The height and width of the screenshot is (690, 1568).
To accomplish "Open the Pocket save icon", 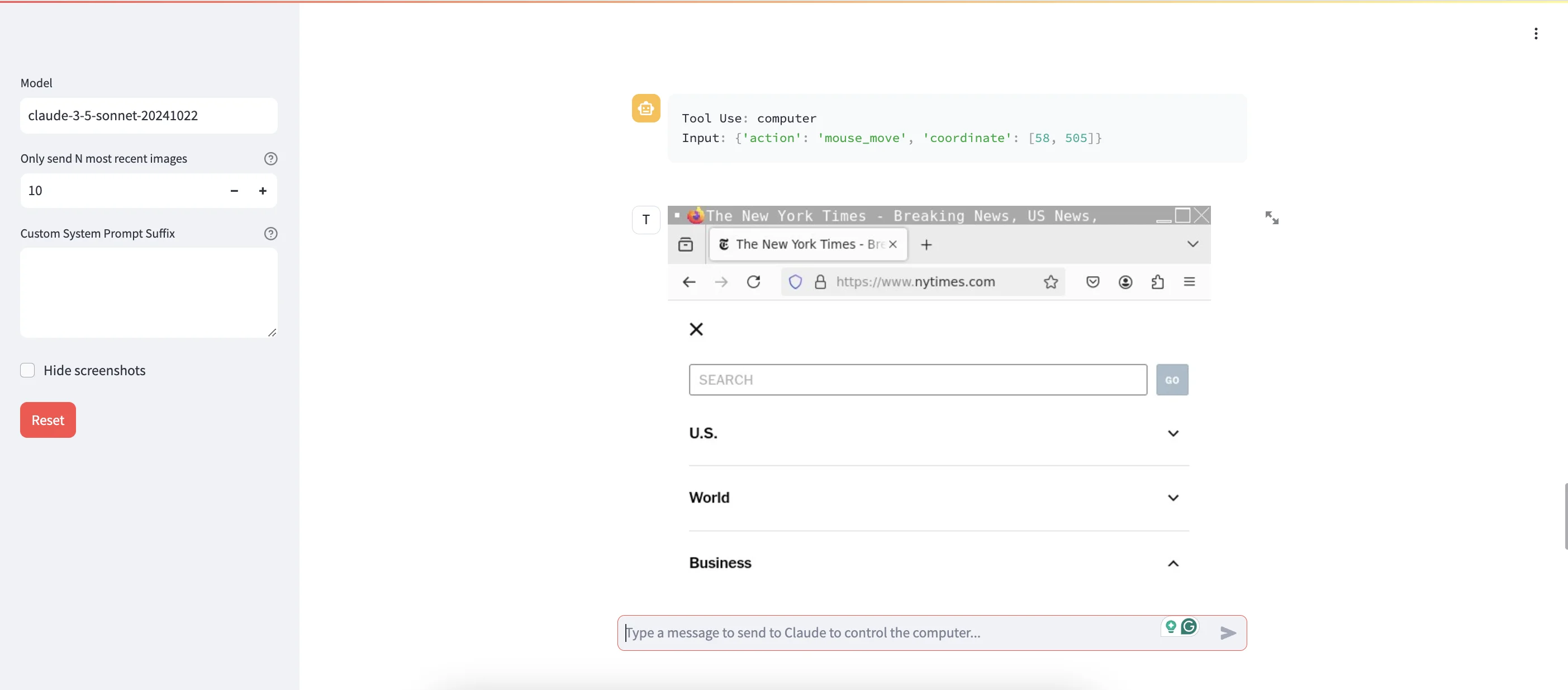I will click(1092, 282).
